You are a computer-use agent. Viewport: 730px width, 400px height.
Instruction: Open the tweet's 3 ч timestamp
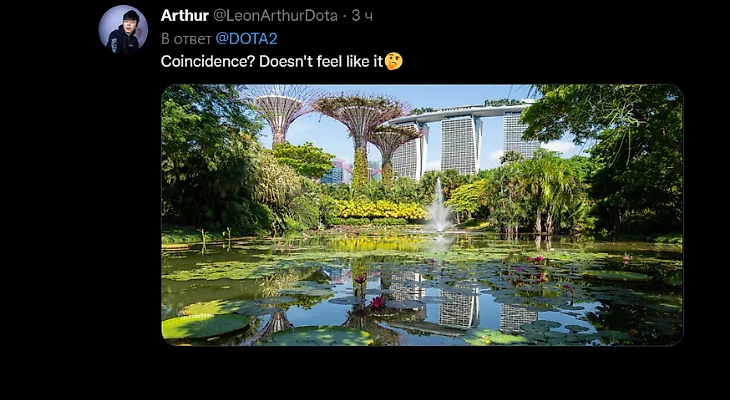[x=362, y=15]
